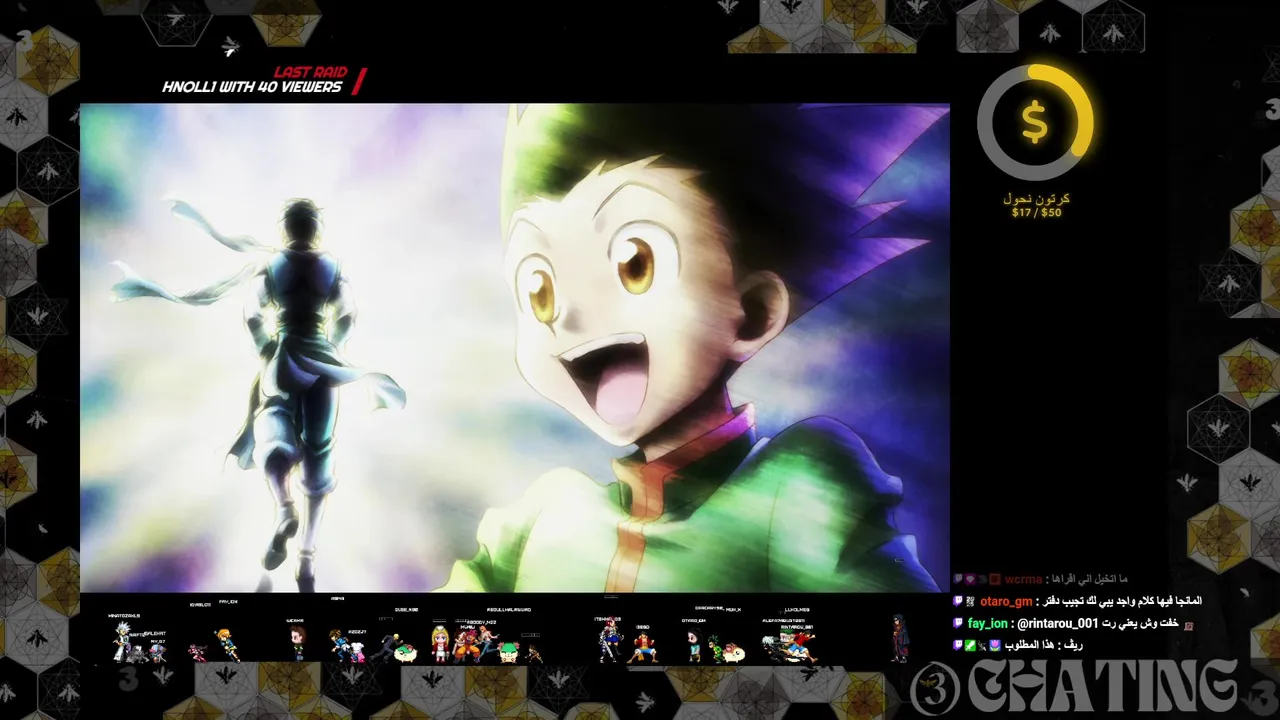Click the $17 / $50 goal amount
Image resolution: width=1280 pixels, height=720 pixels.
(x=1036, y=212)
